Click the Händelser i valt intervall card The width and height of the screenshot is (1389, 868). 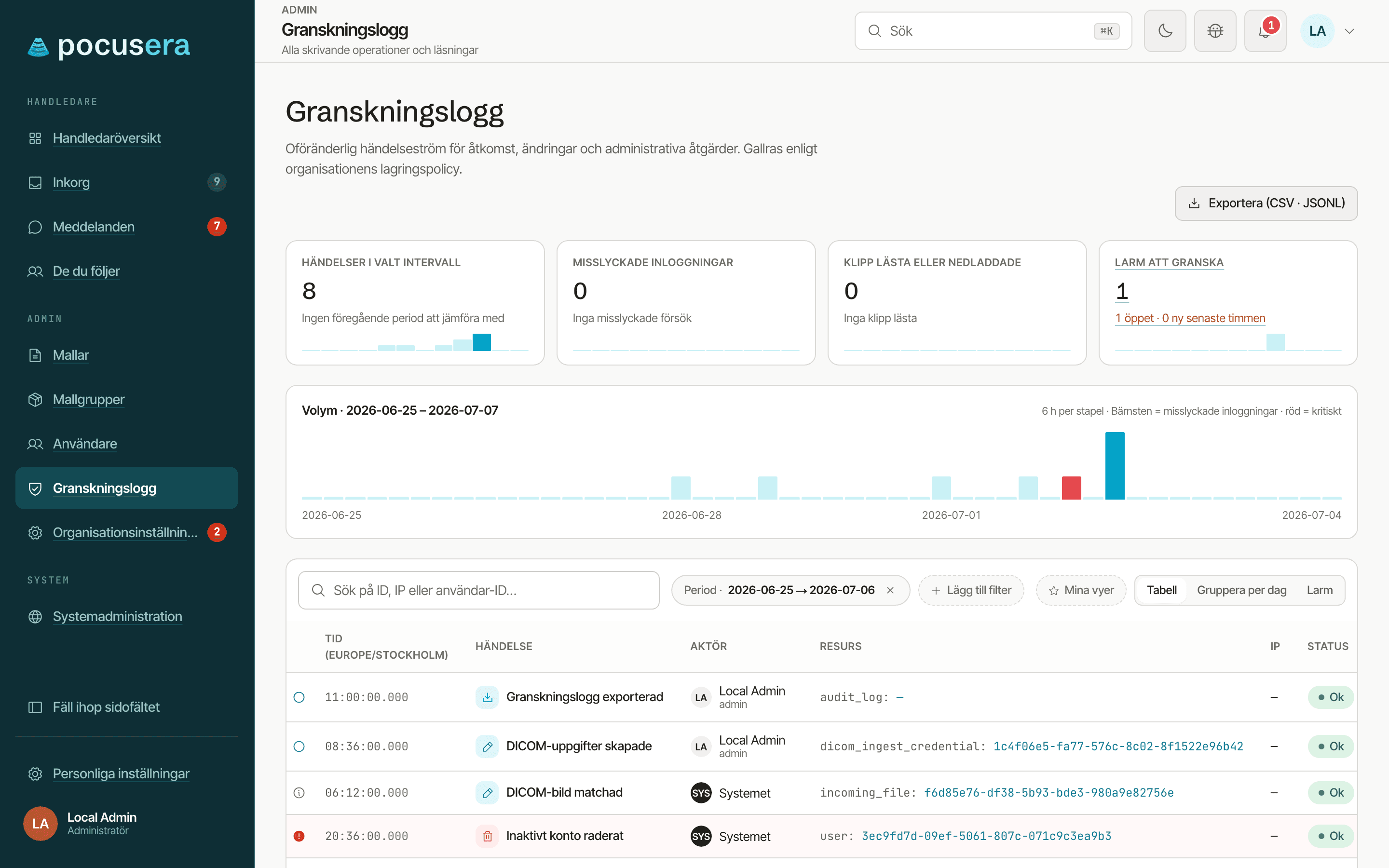tap(415, 302)
